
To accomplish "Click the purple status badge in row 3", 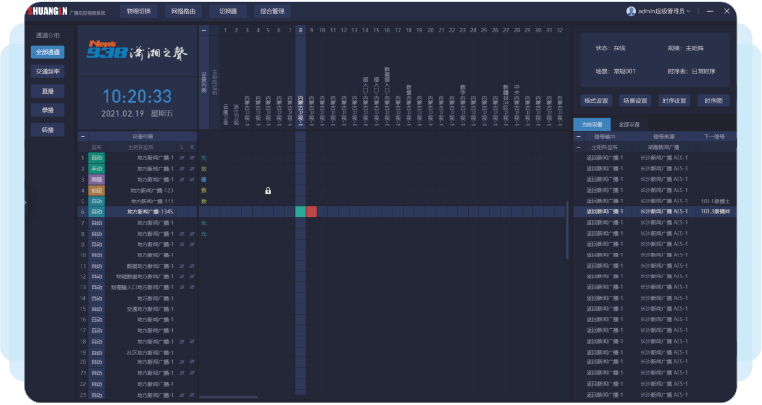I will point(97,179).
